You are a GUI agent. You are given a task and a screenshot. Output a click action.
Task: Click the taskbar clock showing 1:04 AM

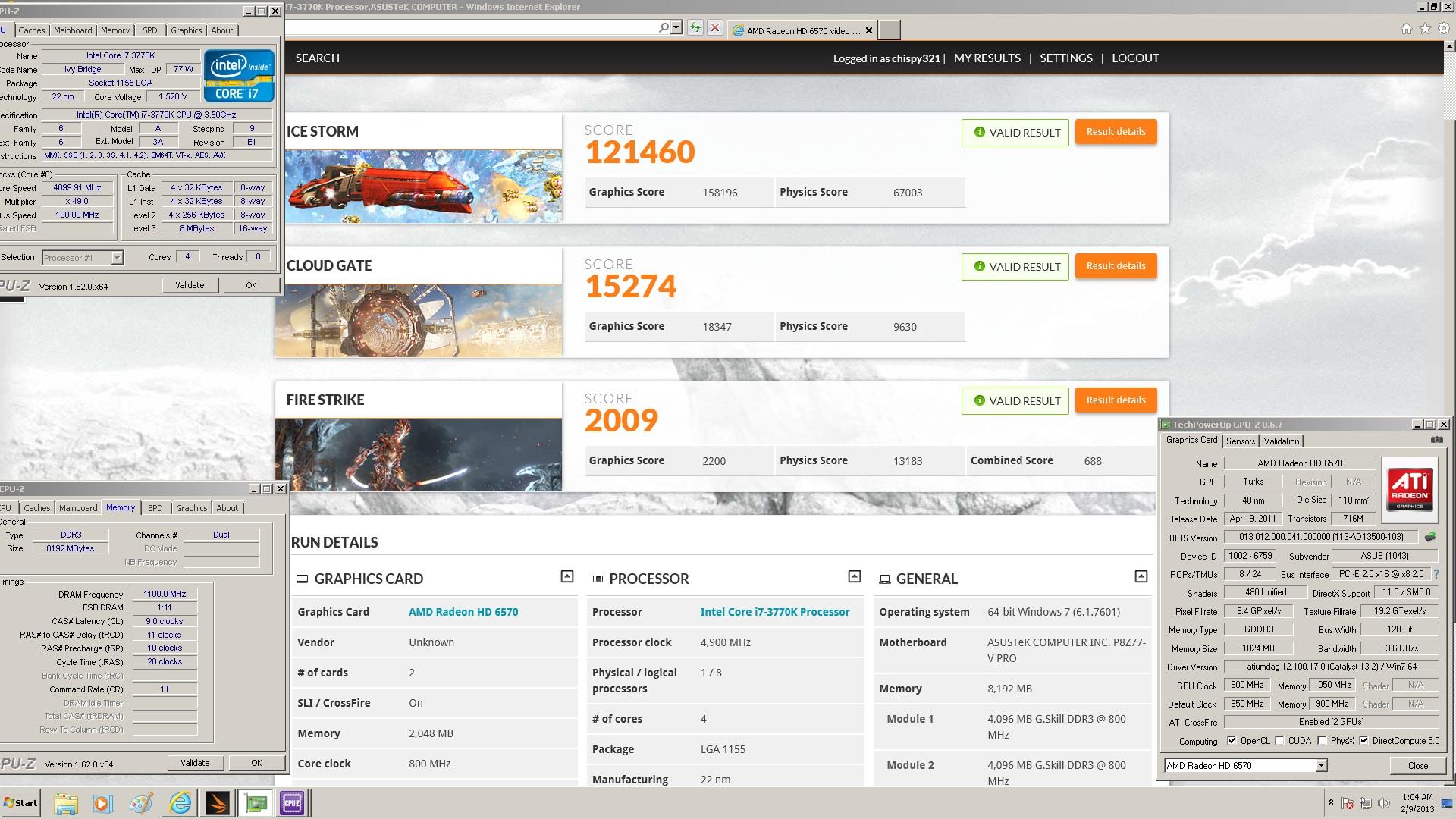pyautogui.click(x=1417, y=803)
